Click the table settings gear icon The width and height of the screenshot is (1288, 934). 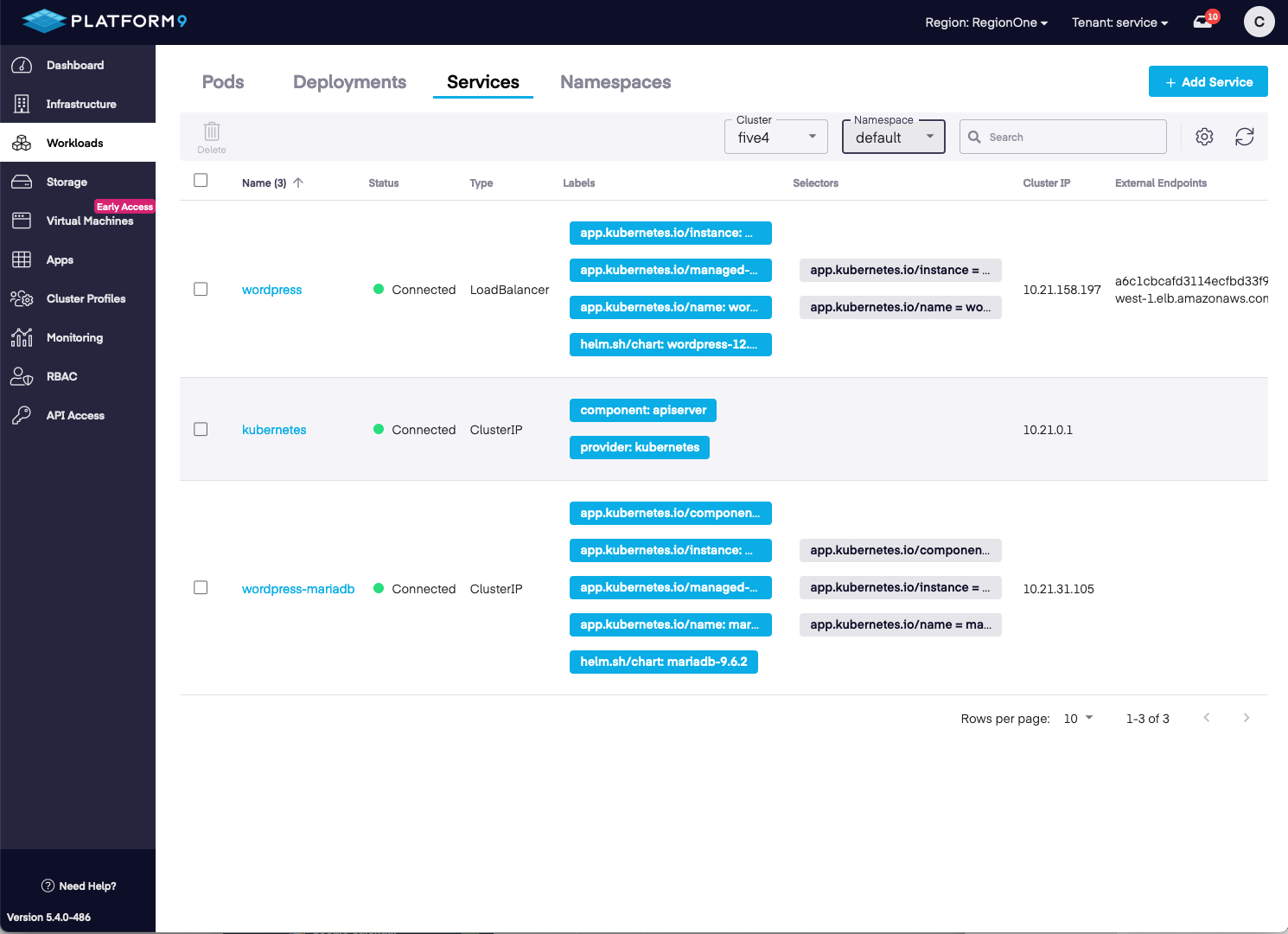pyautogui.click(x=1204, y=137)
